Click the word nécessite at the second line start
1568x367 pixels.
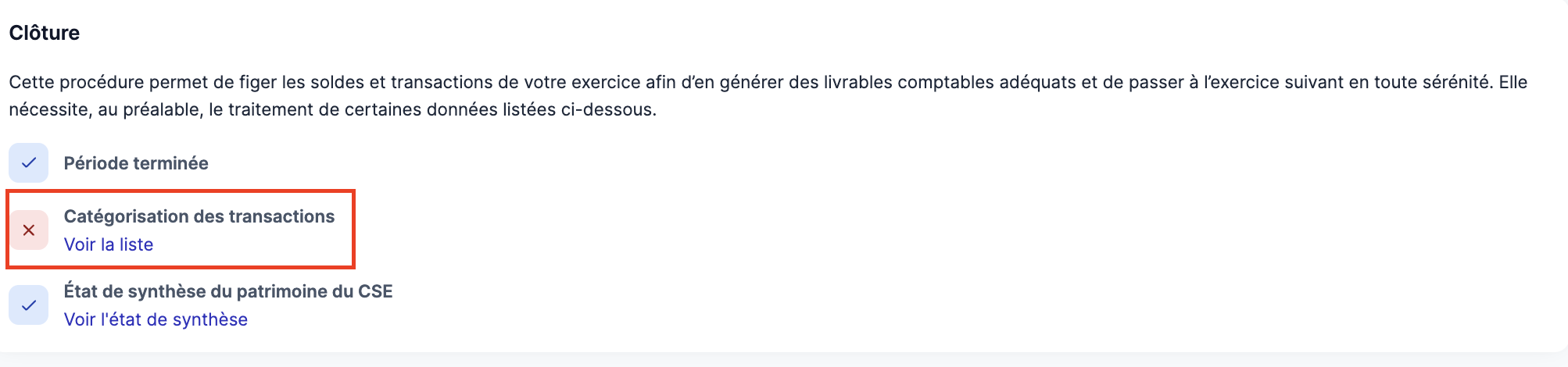pyautogui.click(x=50, y=109)
